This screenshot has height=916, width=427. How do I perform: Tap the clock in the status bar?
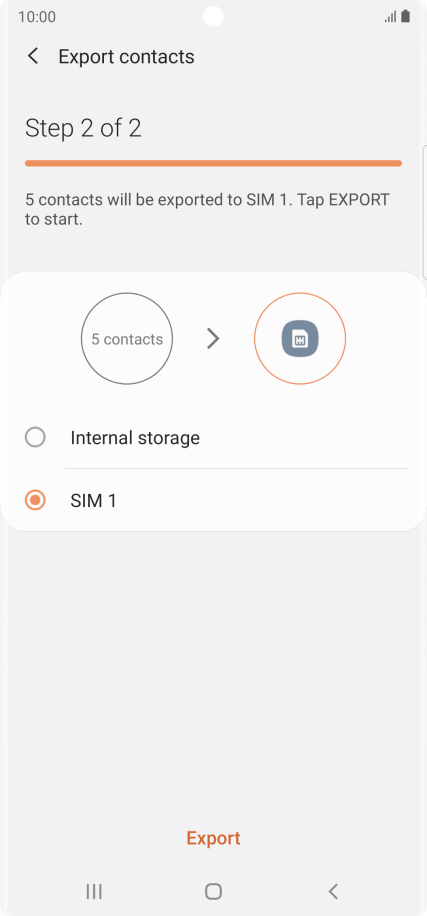tap(37, 17)
